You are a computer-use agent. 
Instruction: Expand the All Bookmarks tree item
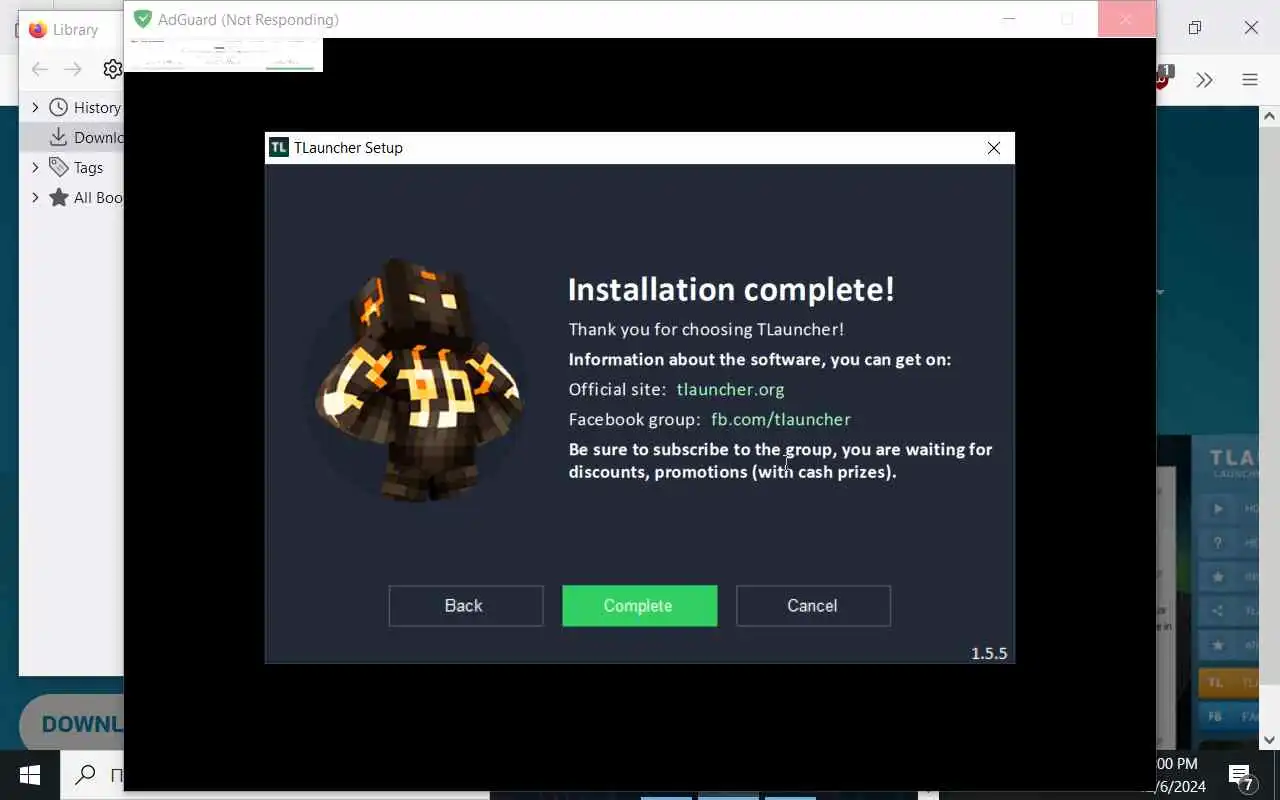click(35, 197)
